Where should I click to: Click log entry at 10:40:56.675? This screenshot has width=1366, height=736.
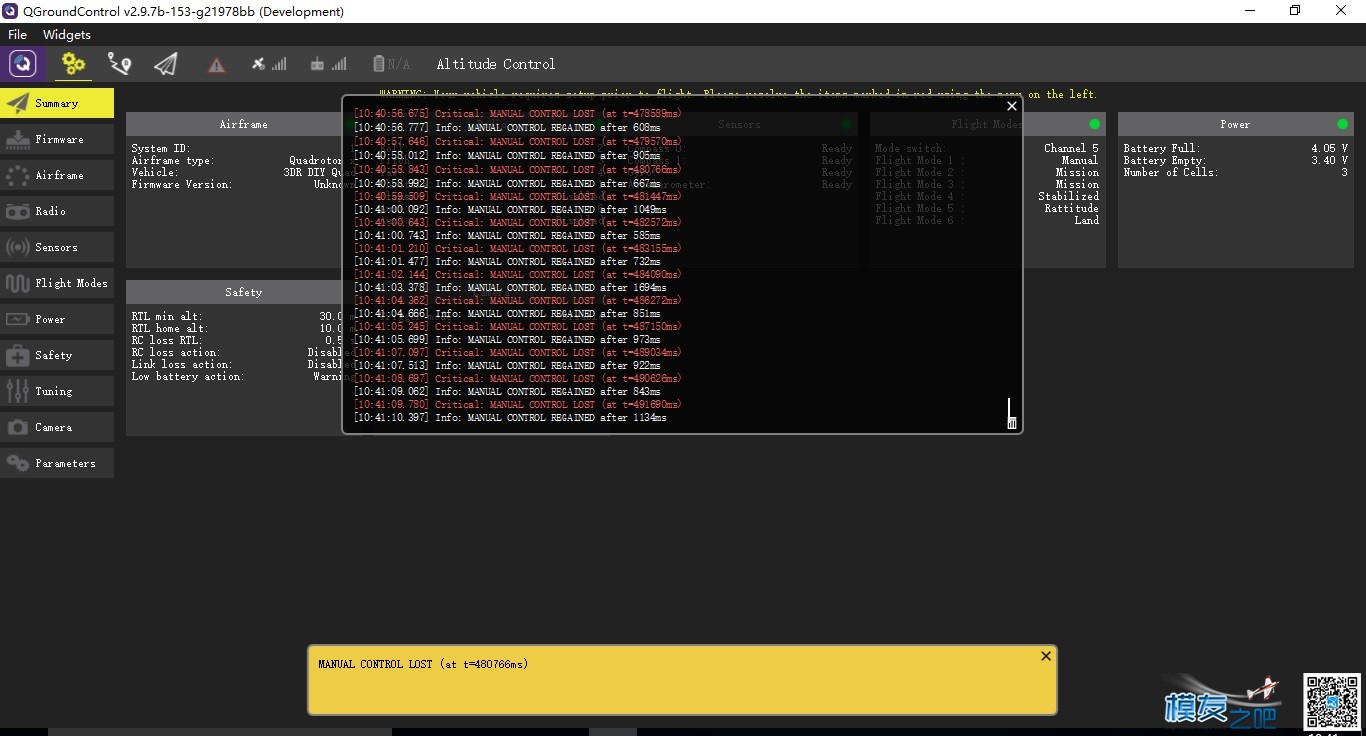tap(518, 114)
